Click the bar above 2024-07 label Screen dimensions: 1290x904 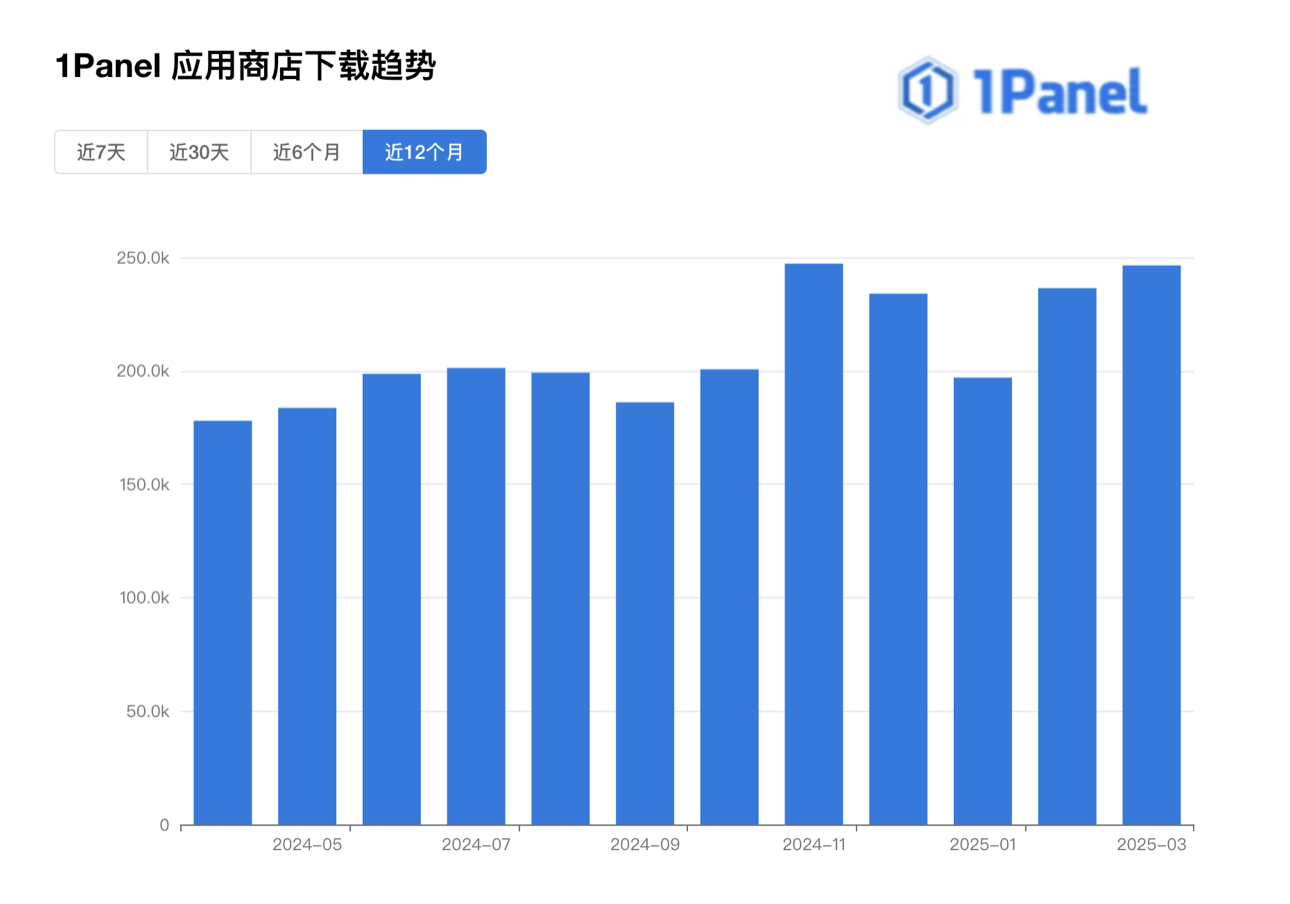pyautogui.click(x=476, y=596)
